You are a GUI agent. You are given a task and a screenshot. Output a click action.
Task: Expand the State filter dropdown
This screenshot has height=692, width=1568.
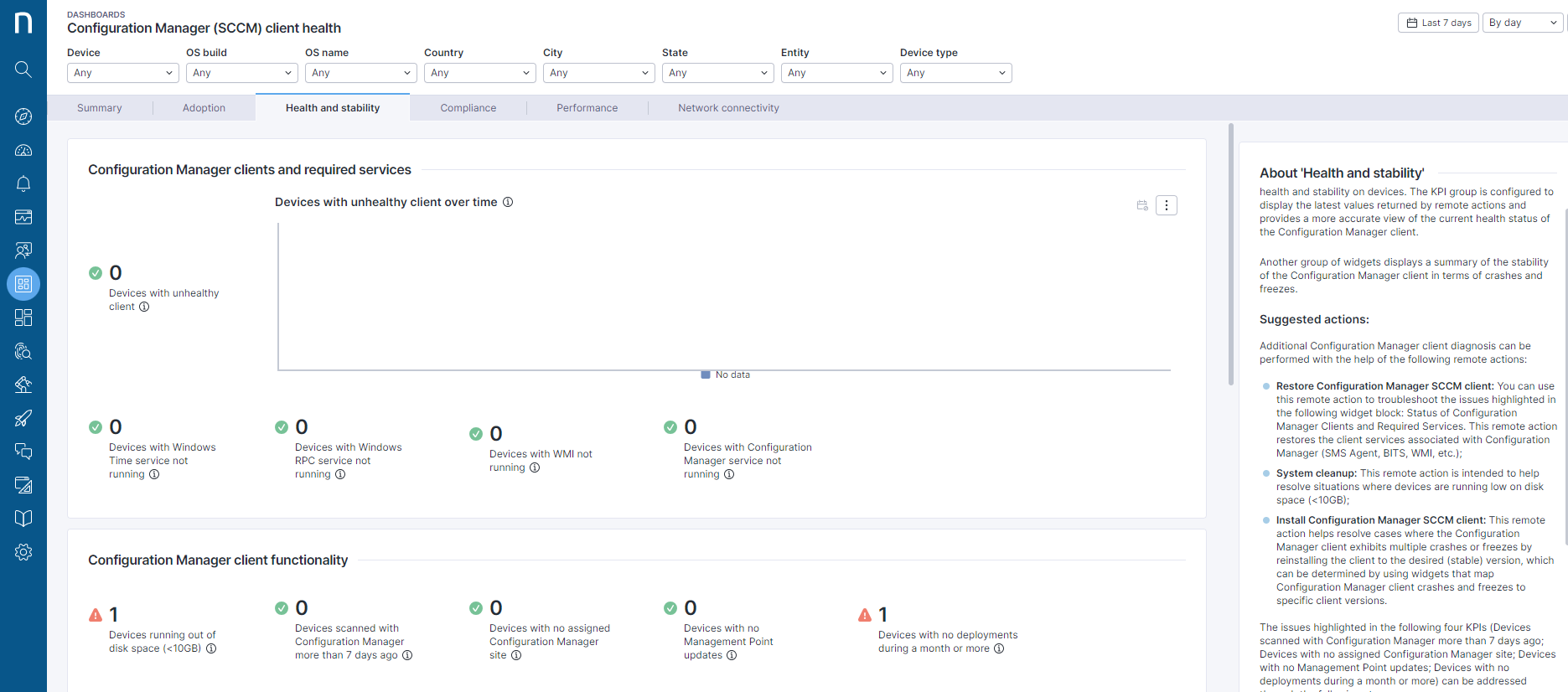click(x=718, y=73)
